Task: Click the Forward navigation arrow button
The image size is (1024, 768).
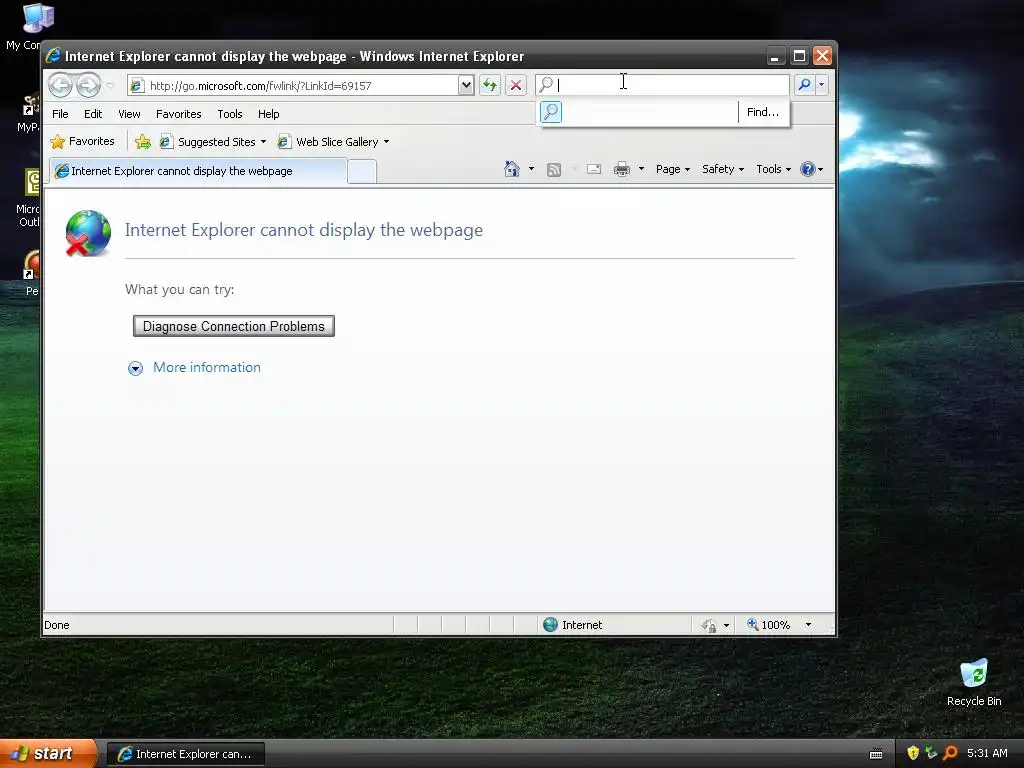Action: point(88,85)
